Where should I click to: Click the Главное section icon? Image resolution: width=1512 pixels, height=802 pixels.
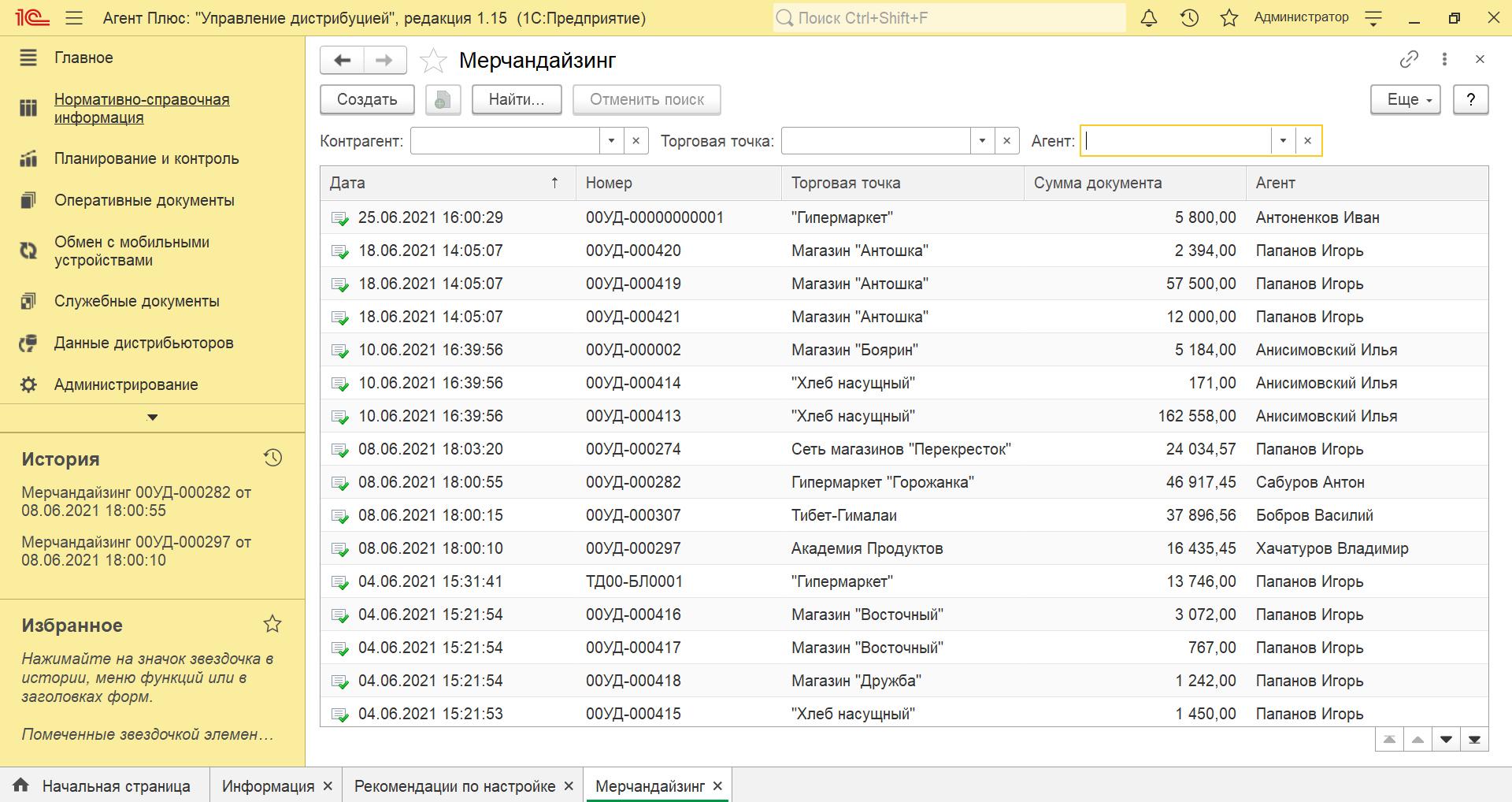coord(28,58)
